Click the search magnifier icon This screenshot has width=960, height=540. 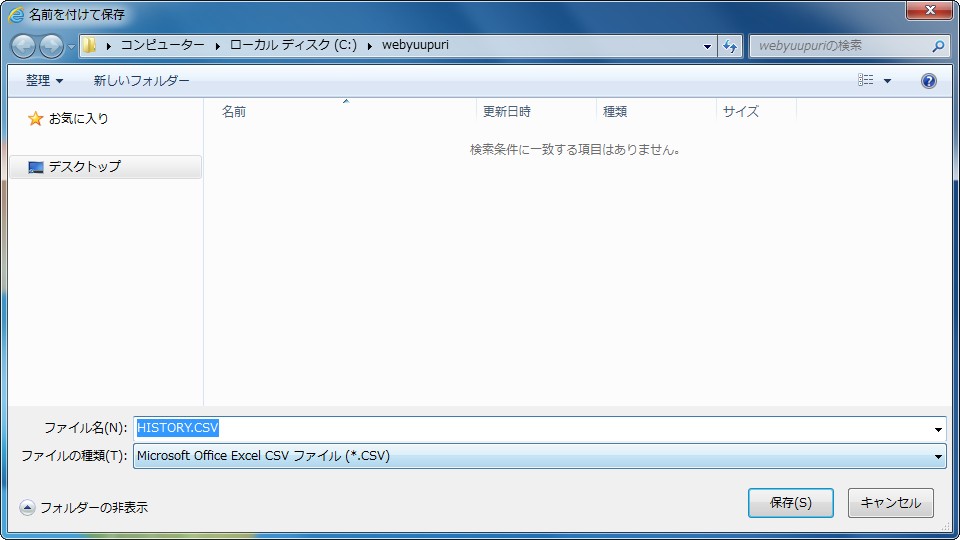[x=938, y=46]
